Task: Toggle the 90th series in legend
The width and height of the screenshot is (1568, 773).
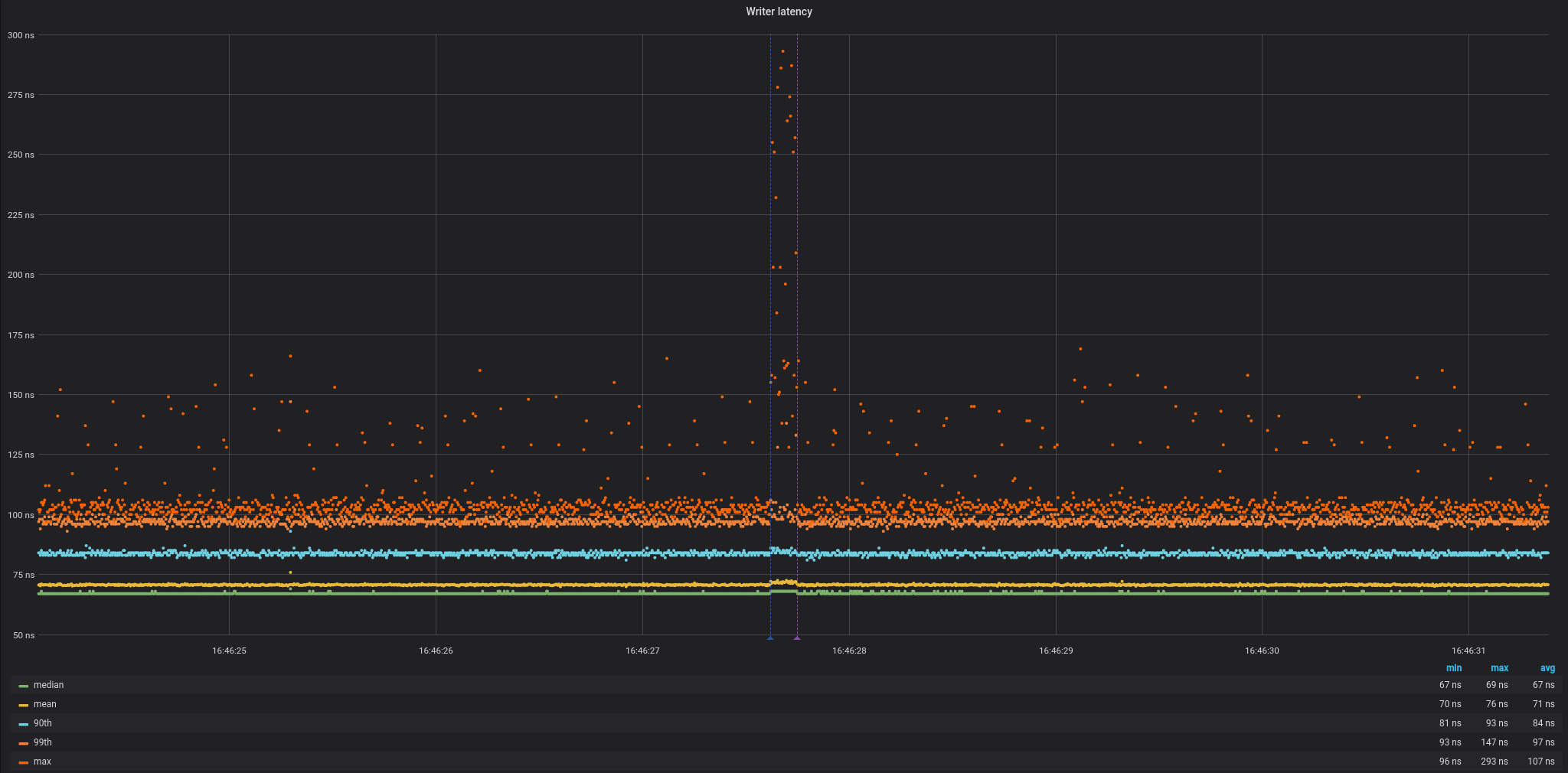Action: (43, 723)
